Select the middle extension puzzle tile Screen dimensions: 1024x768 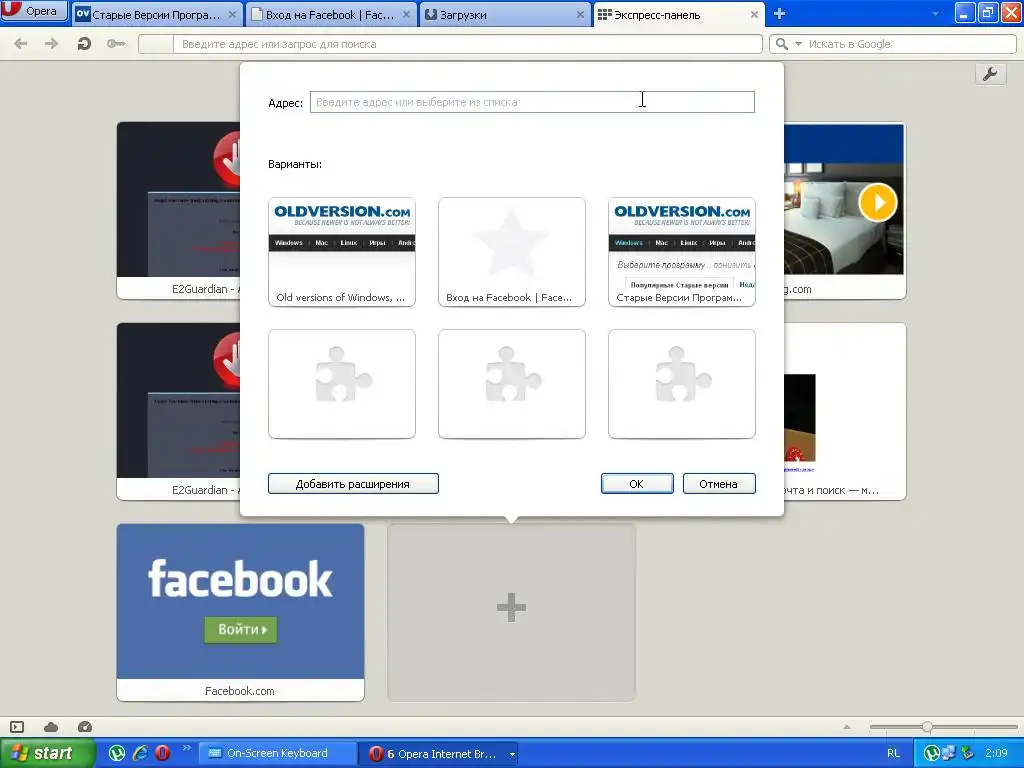511,384
